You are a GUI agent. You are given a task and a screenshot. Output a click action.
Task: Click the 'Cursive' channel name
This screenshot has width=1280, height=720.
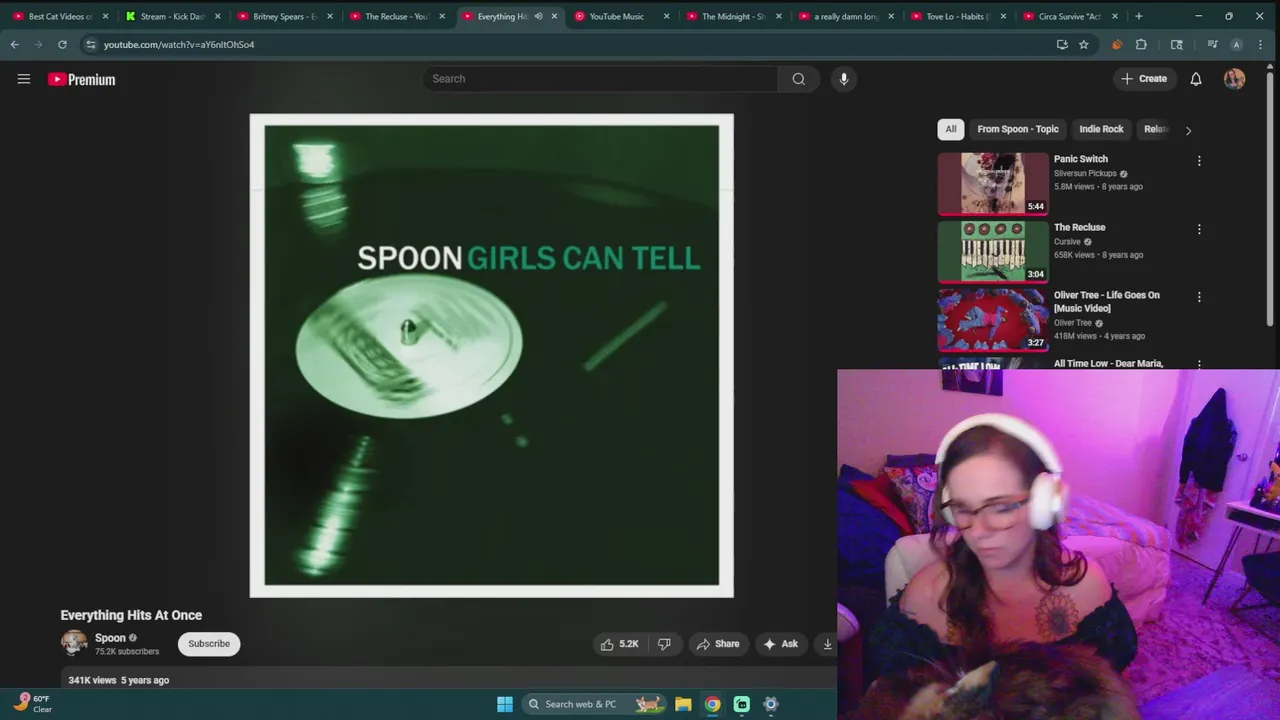pos(1067,241)
